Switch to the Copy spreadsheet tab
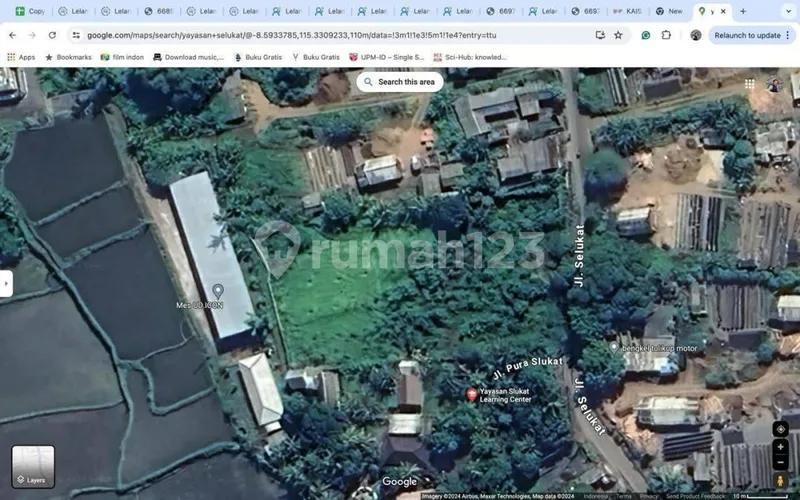 30,11
